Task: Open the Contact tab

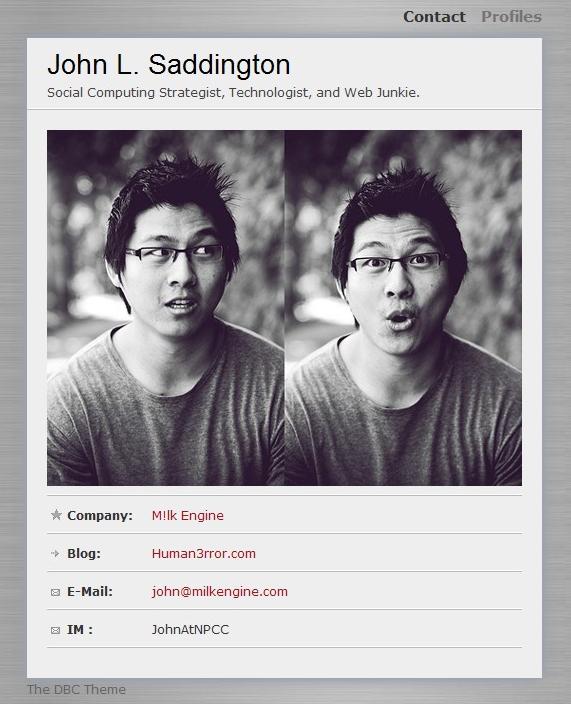Action: pos(434,17)
